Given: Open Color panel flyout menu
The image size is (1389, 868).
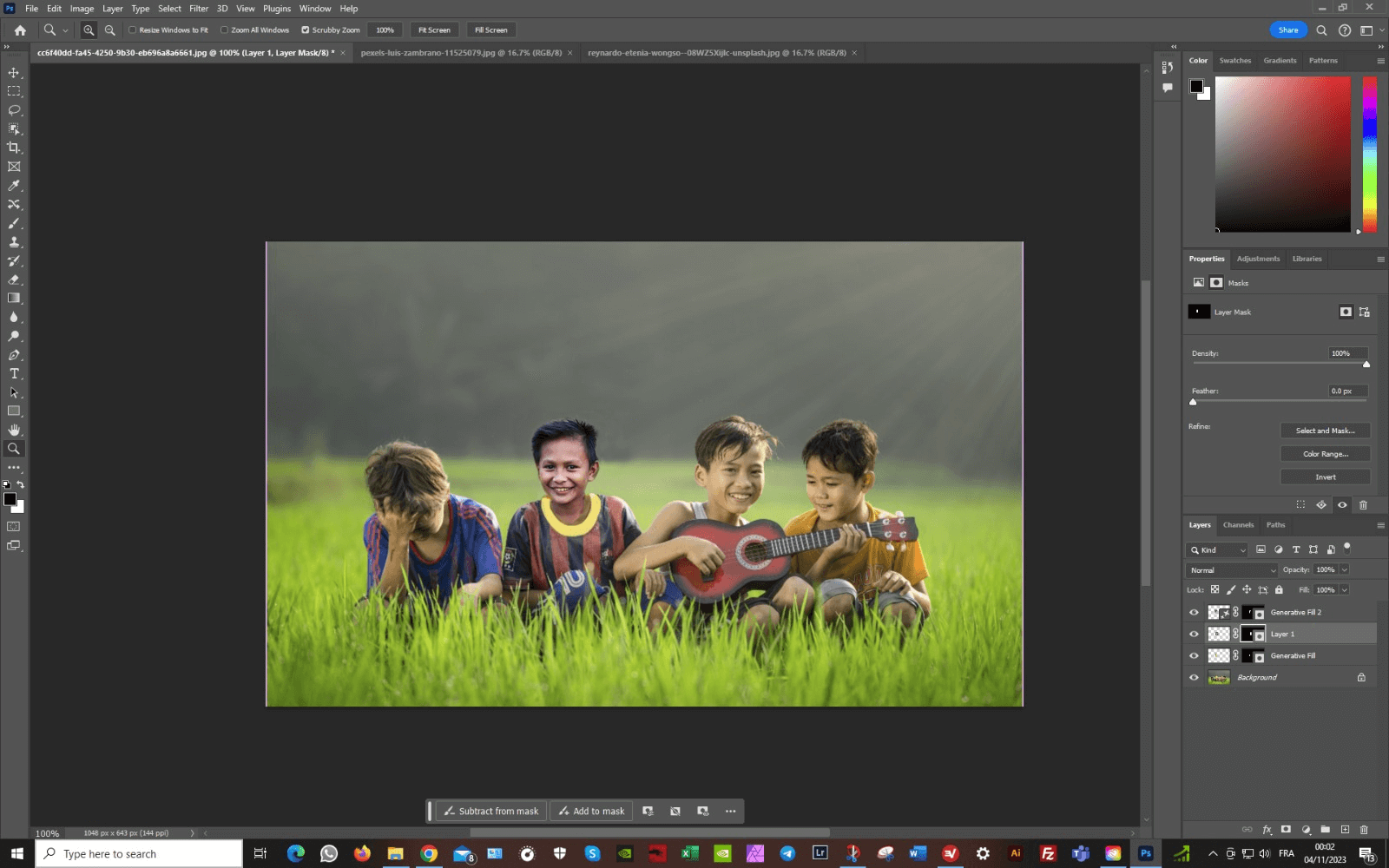Looking at the screenshot, I should tap(1380, 61).
